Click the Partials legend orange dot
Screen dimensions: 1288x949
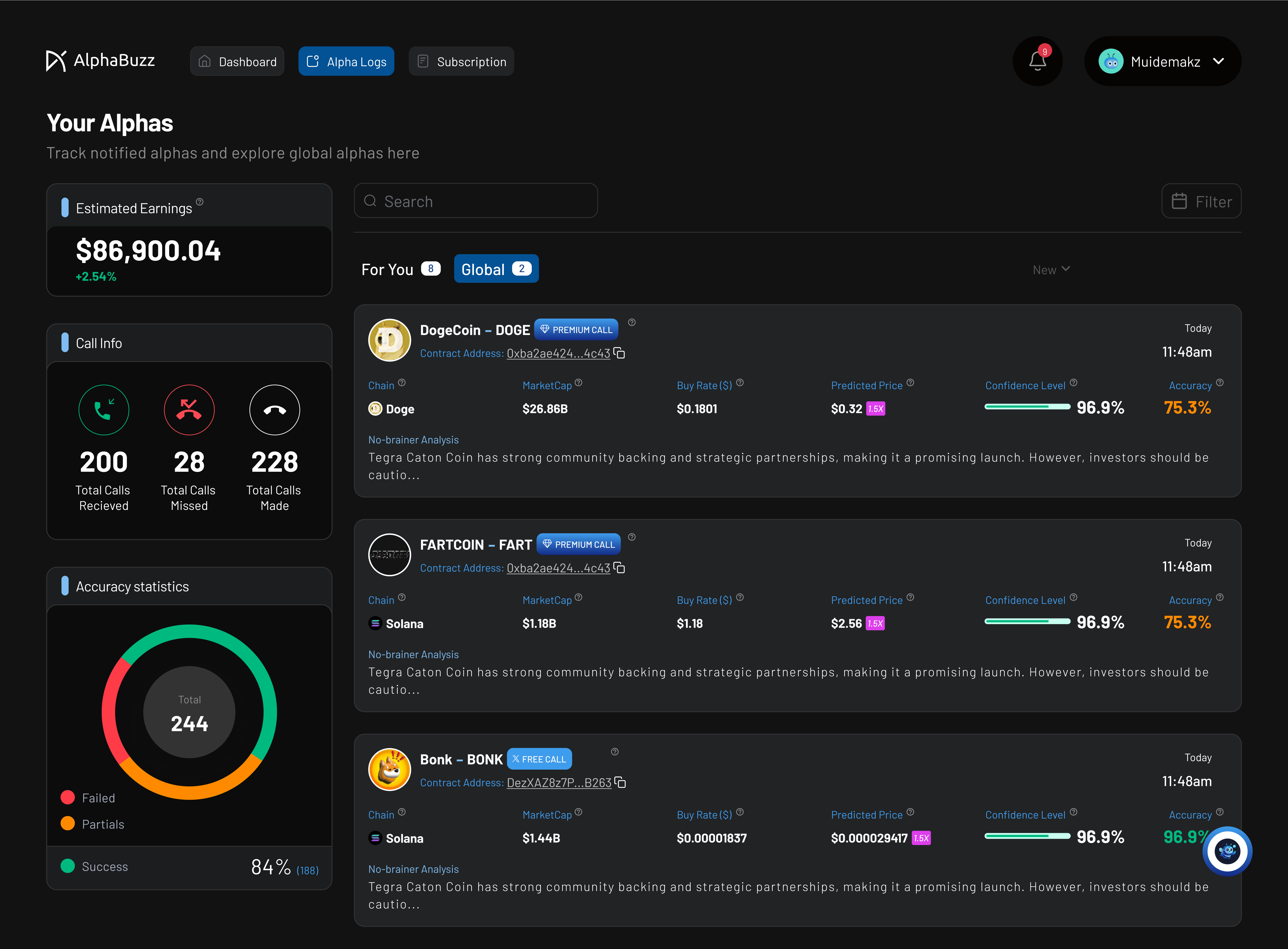[x=68, y=824]
